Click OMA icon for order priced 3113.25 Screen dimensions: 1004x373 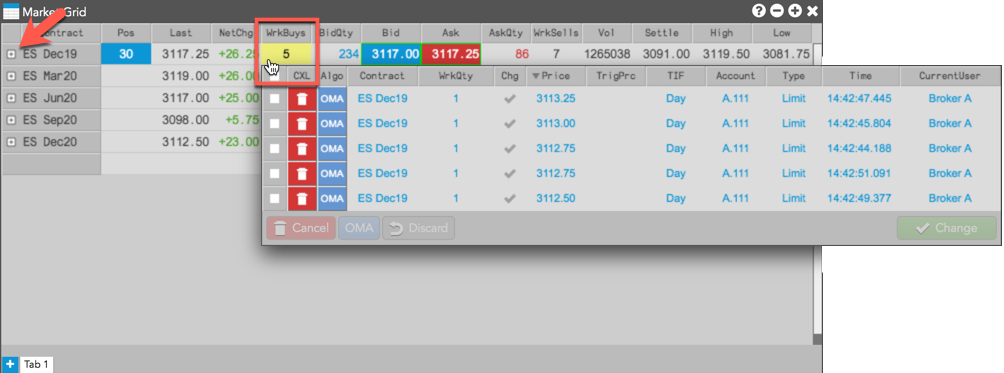(332, 99)
